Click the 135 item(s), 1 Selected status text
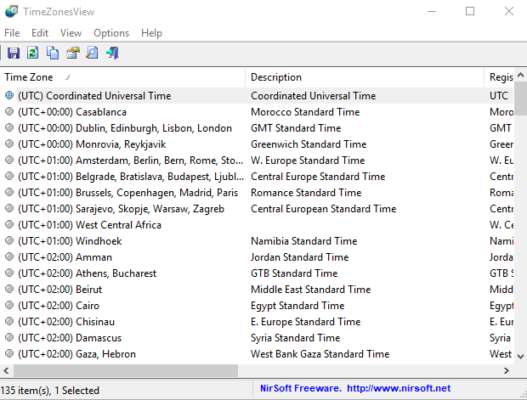This screenshot has height=400, width=527. pyautogui.click(x=50, y=390)
